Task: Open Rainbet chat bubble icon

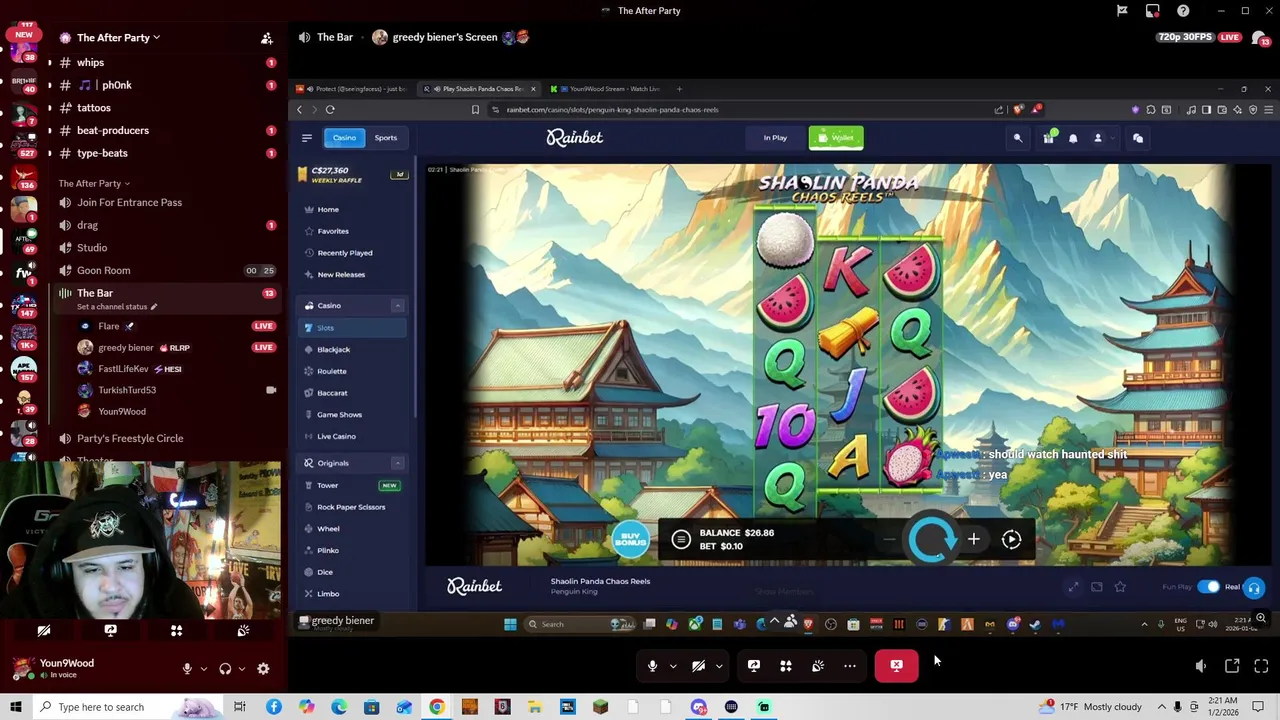Action: coord(1138,138)
